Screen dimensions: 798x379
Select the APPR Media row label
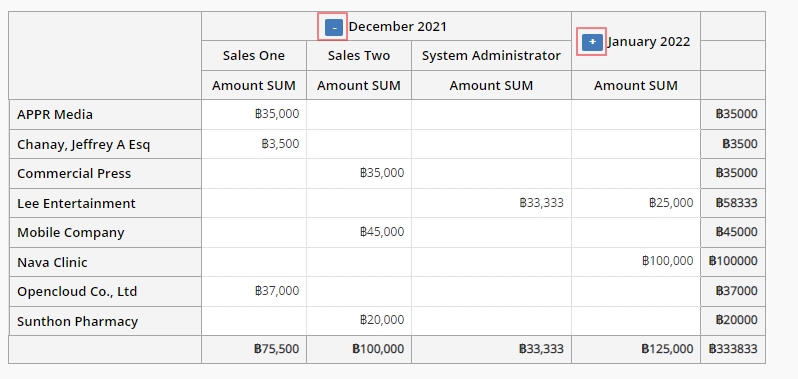pos(105,114)
